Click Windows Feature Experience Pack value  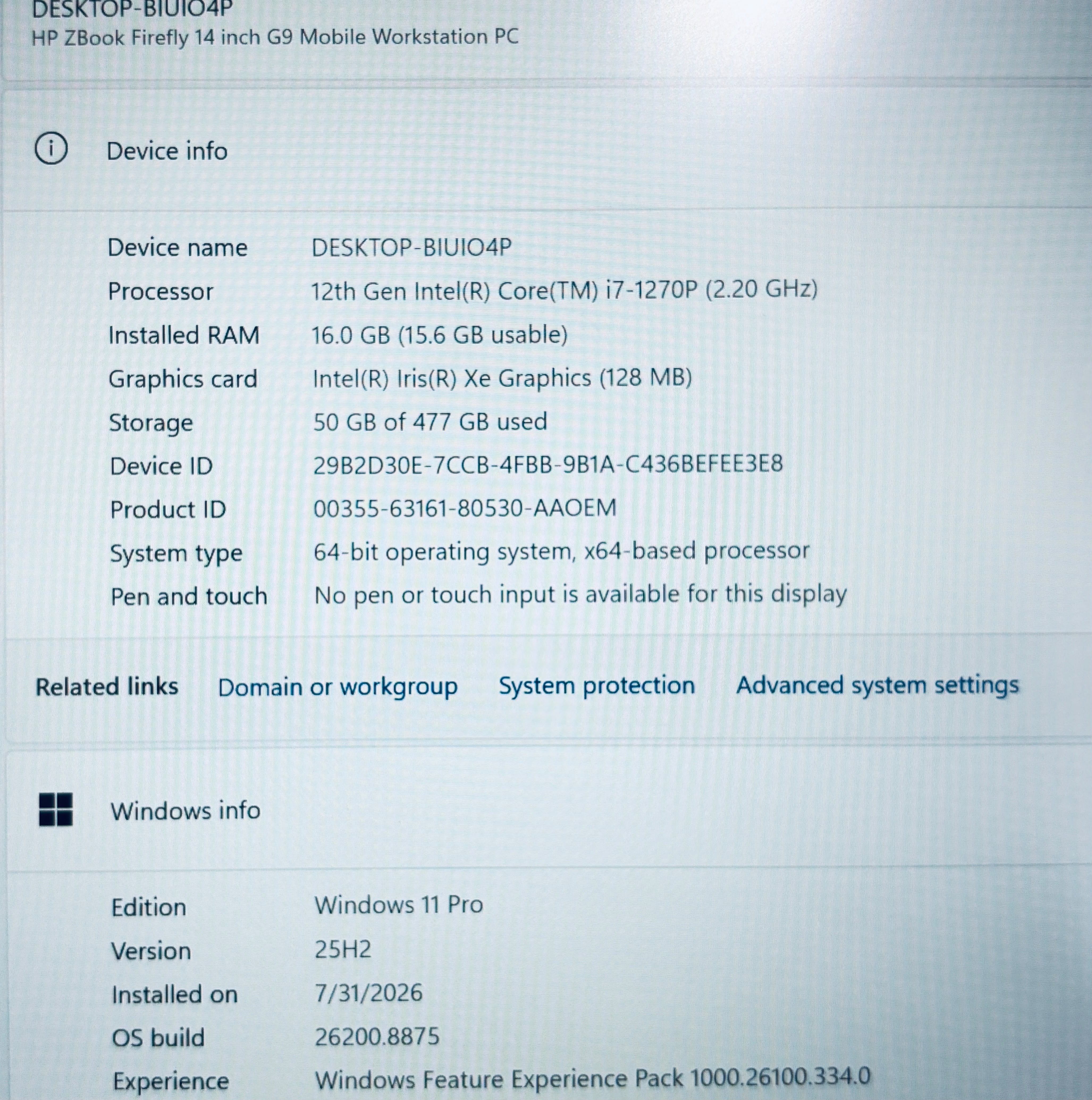(593, 1078)
